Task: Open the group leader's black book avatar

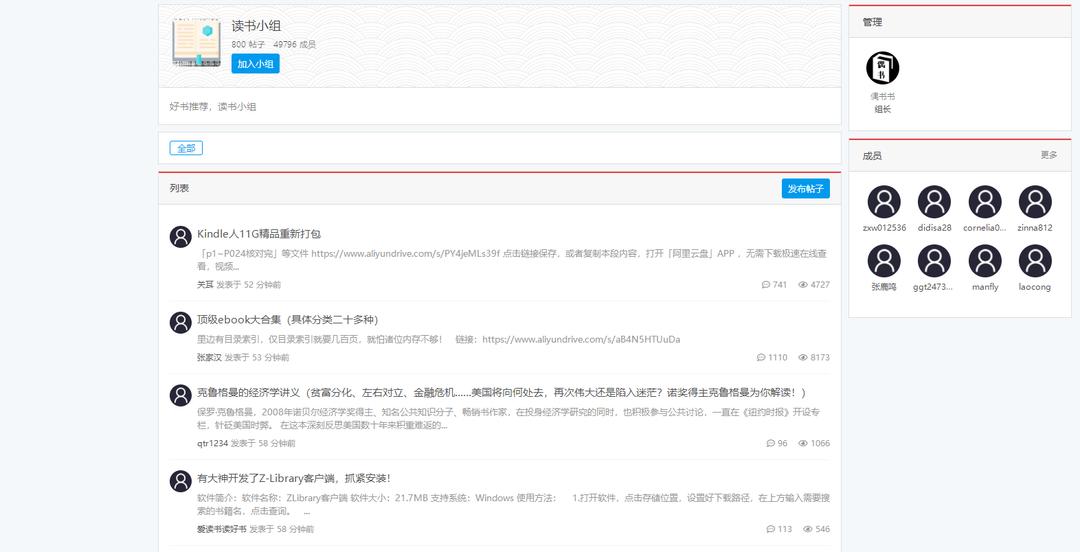Action: [882, 68]
